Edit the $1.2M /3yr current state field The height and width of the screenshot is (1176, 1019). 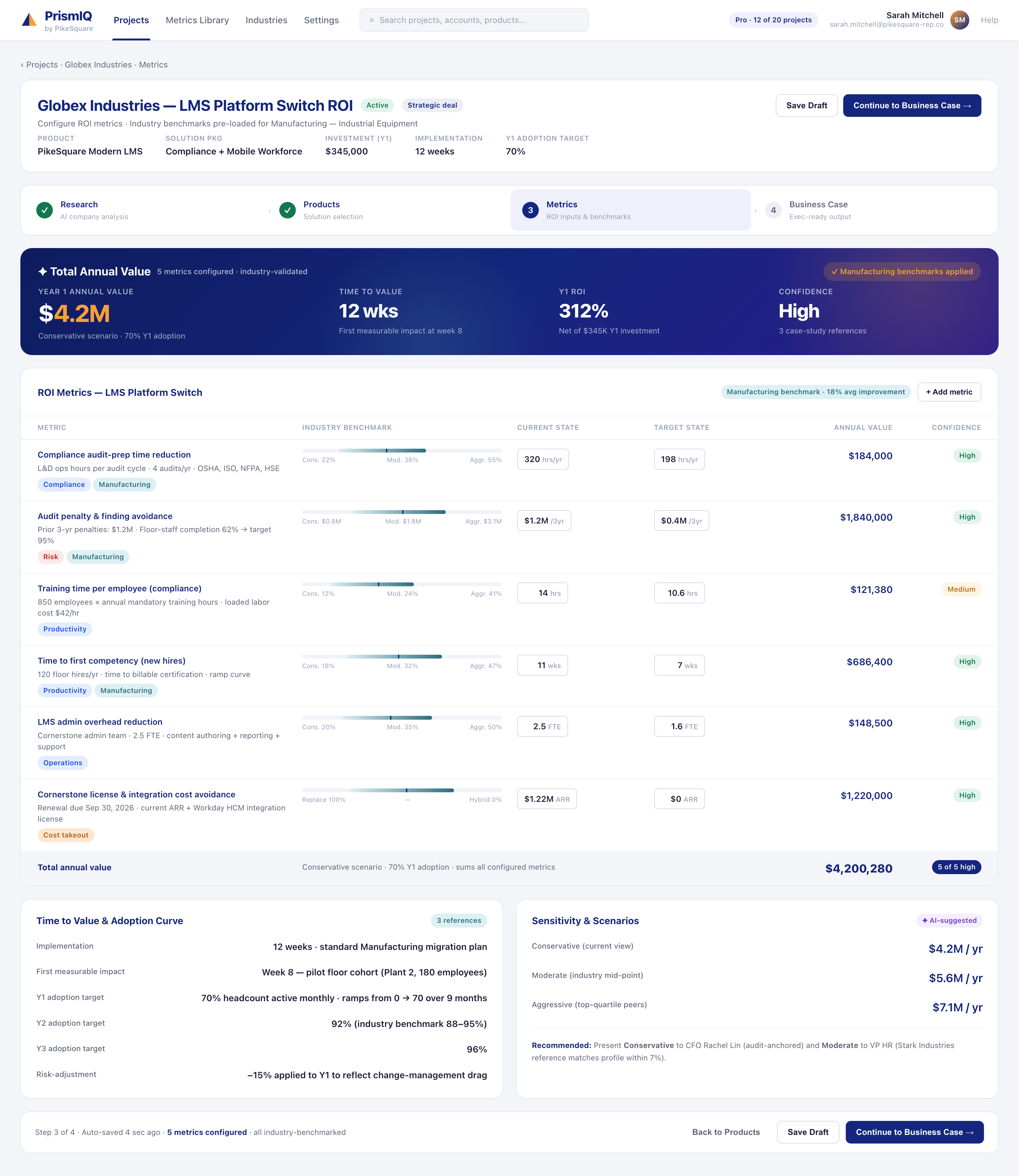pos(544,521)
